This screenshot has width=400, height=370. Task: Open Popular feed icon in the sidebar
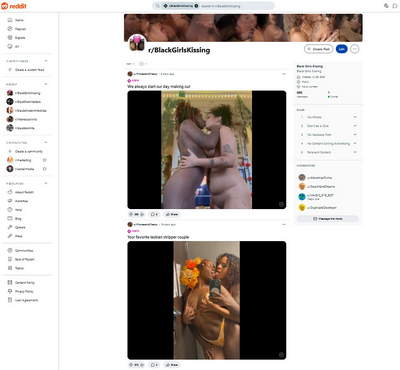point(10,29)
